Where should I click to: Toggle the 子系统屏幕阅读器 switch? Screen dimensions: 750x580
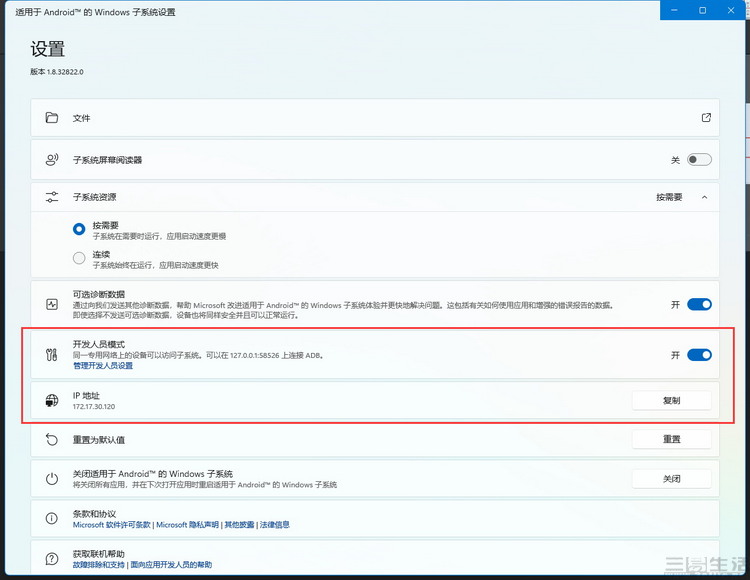tap(699, 160)
